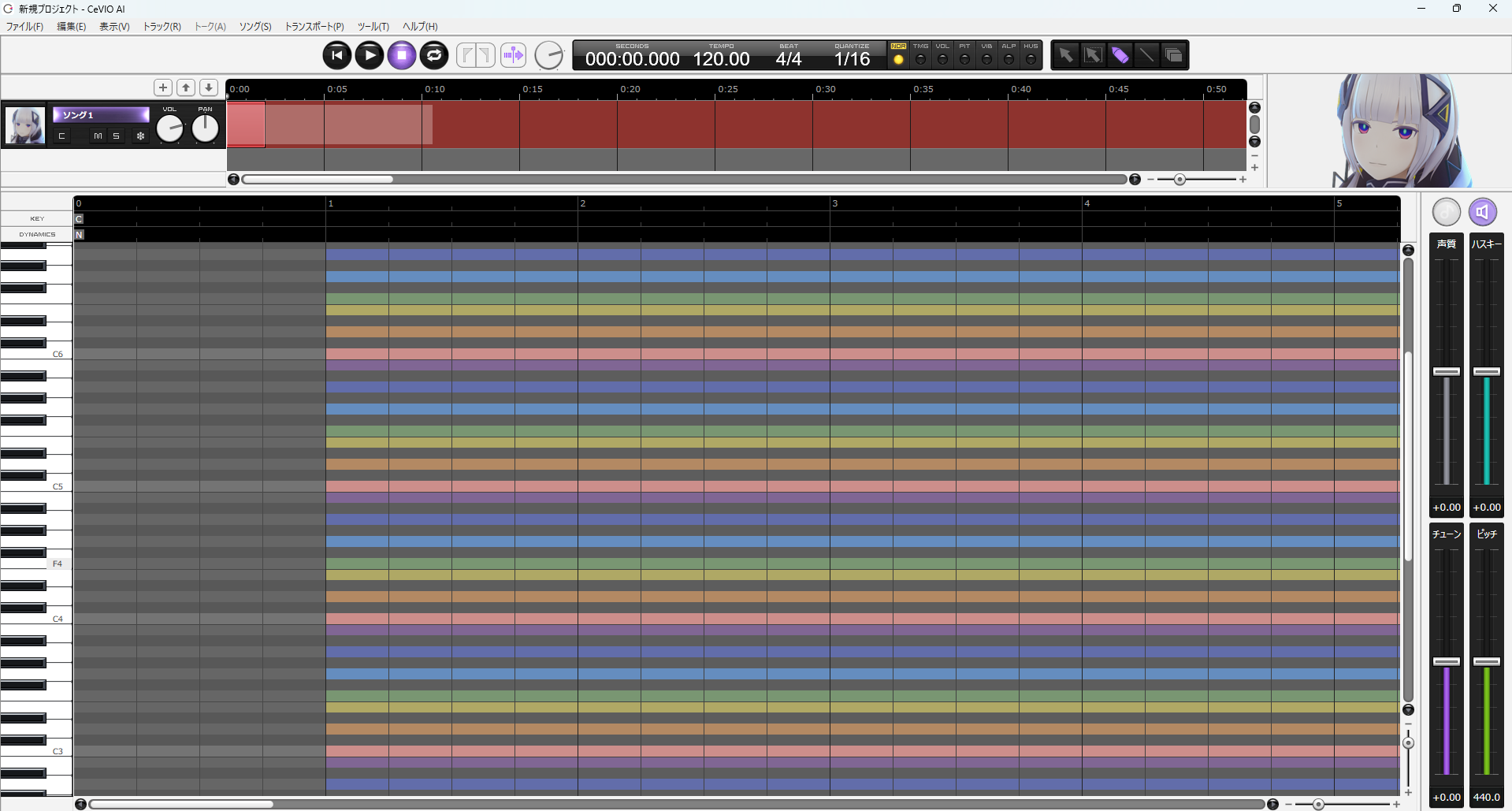Click the TEMPO 120.00 value
The width and height of the screenshot is (1512, 811).
[721, 59]
